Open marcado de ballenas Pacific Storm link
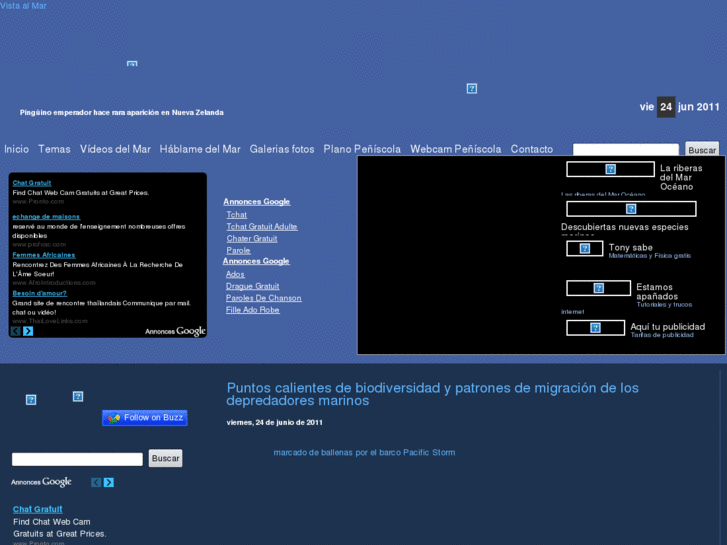This screenshot has width=727, height=545. tap(364, 452)
